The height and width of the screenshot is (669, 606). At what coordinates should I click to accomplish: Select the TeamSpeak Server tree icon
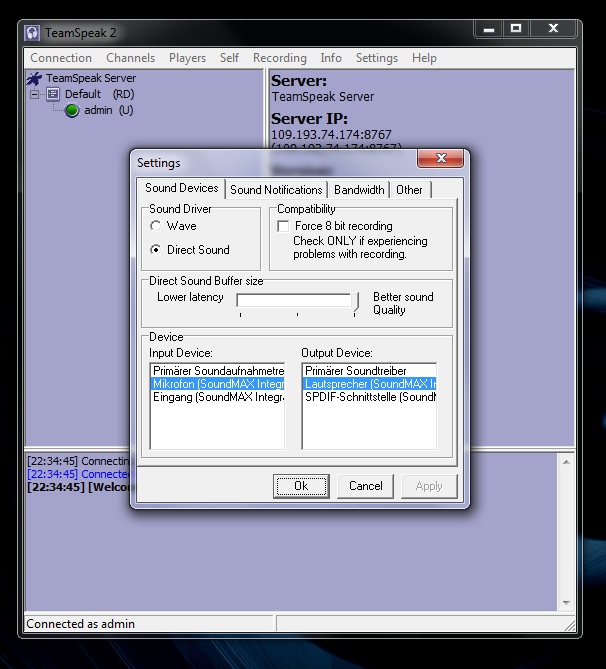pos(34,79)
